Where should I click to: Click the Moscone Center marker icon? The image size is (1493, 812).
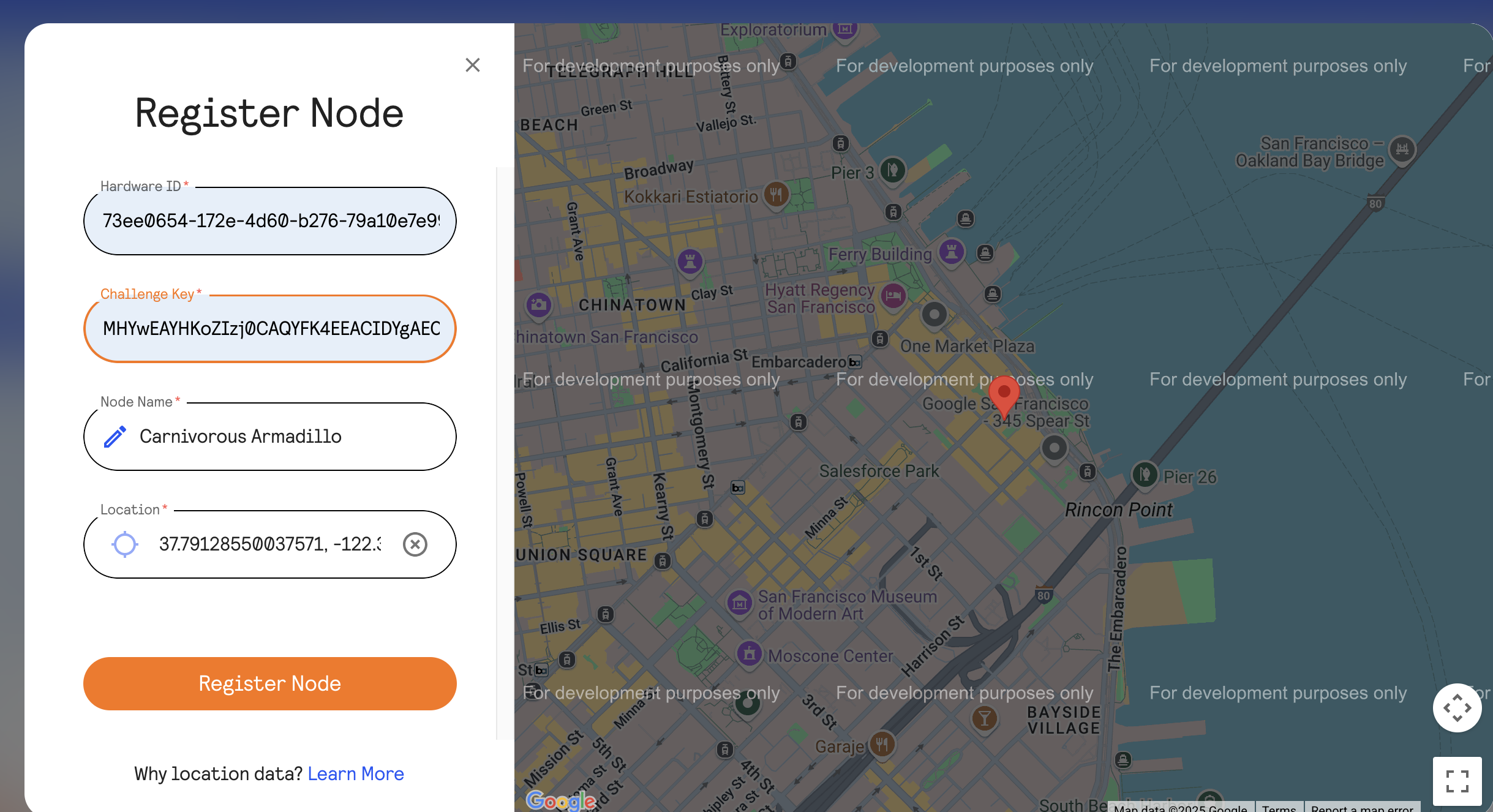point(749,654)
